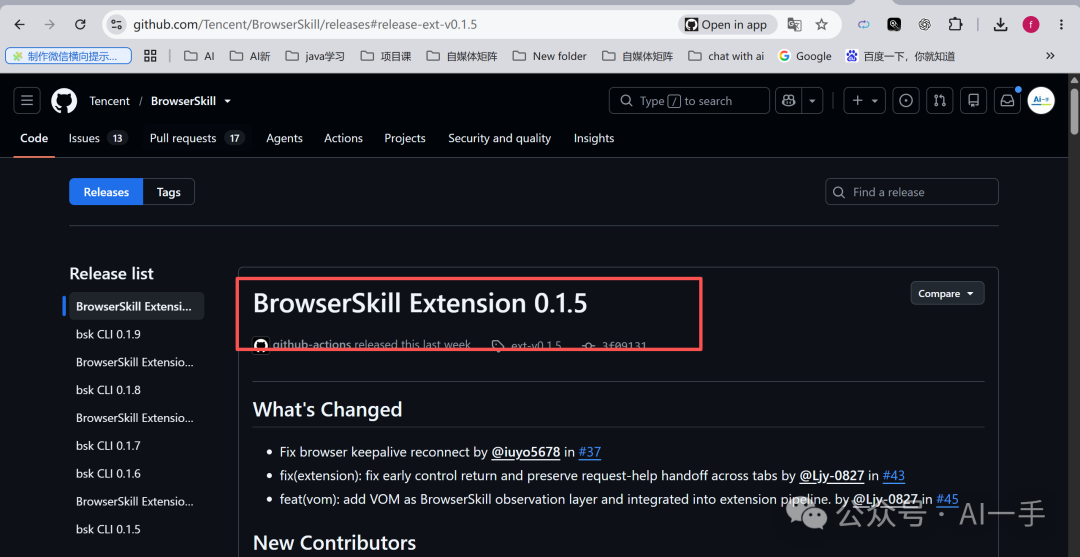Screen dimensions: 1080x557
Task: Open repositories icon in header
Action: tap(973, 101)
